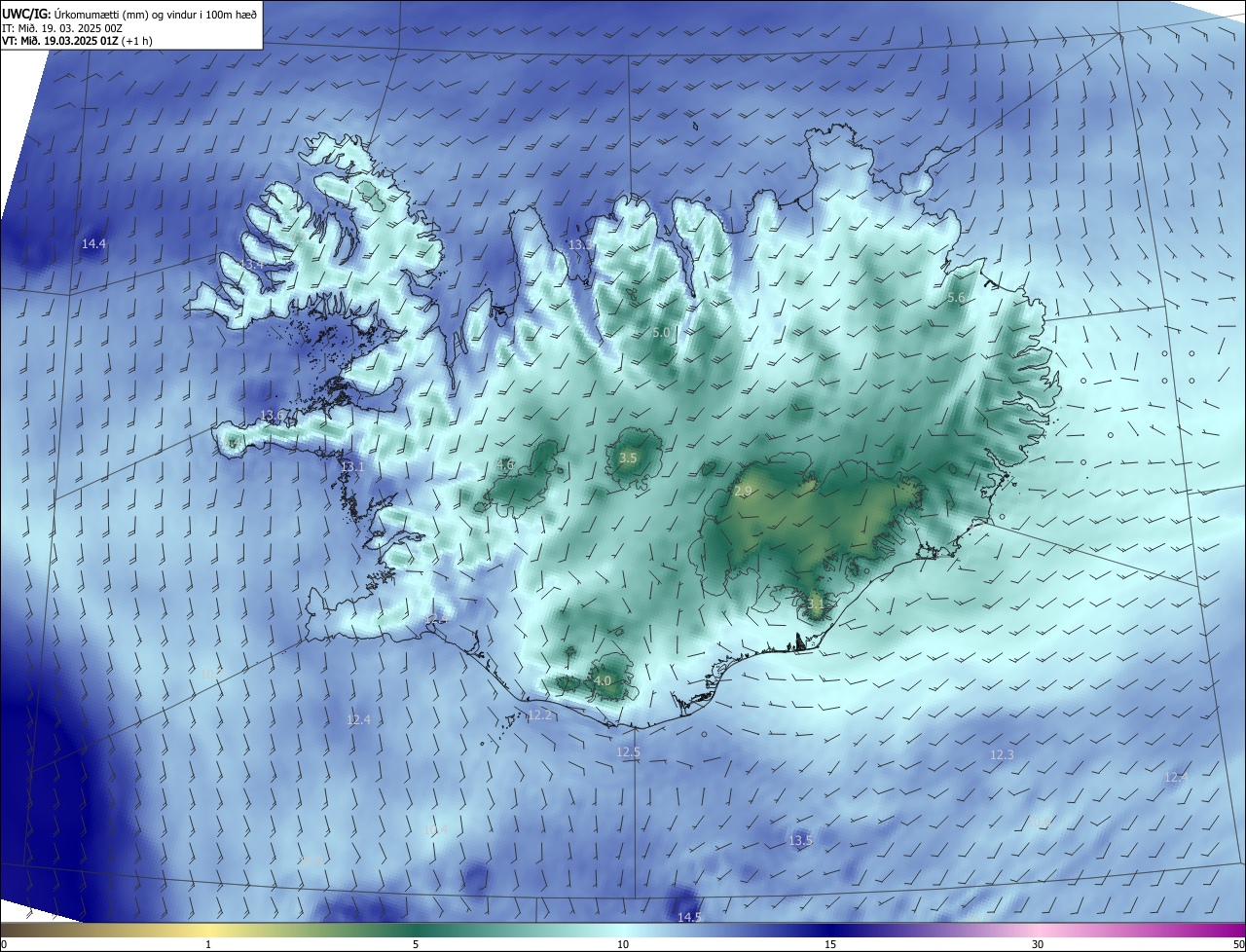Click the initial time line 'IT: Mið. 19. 03. 2025 00Z'
This screenshot has width=1246, height=952.
click(x=62, y=28)
